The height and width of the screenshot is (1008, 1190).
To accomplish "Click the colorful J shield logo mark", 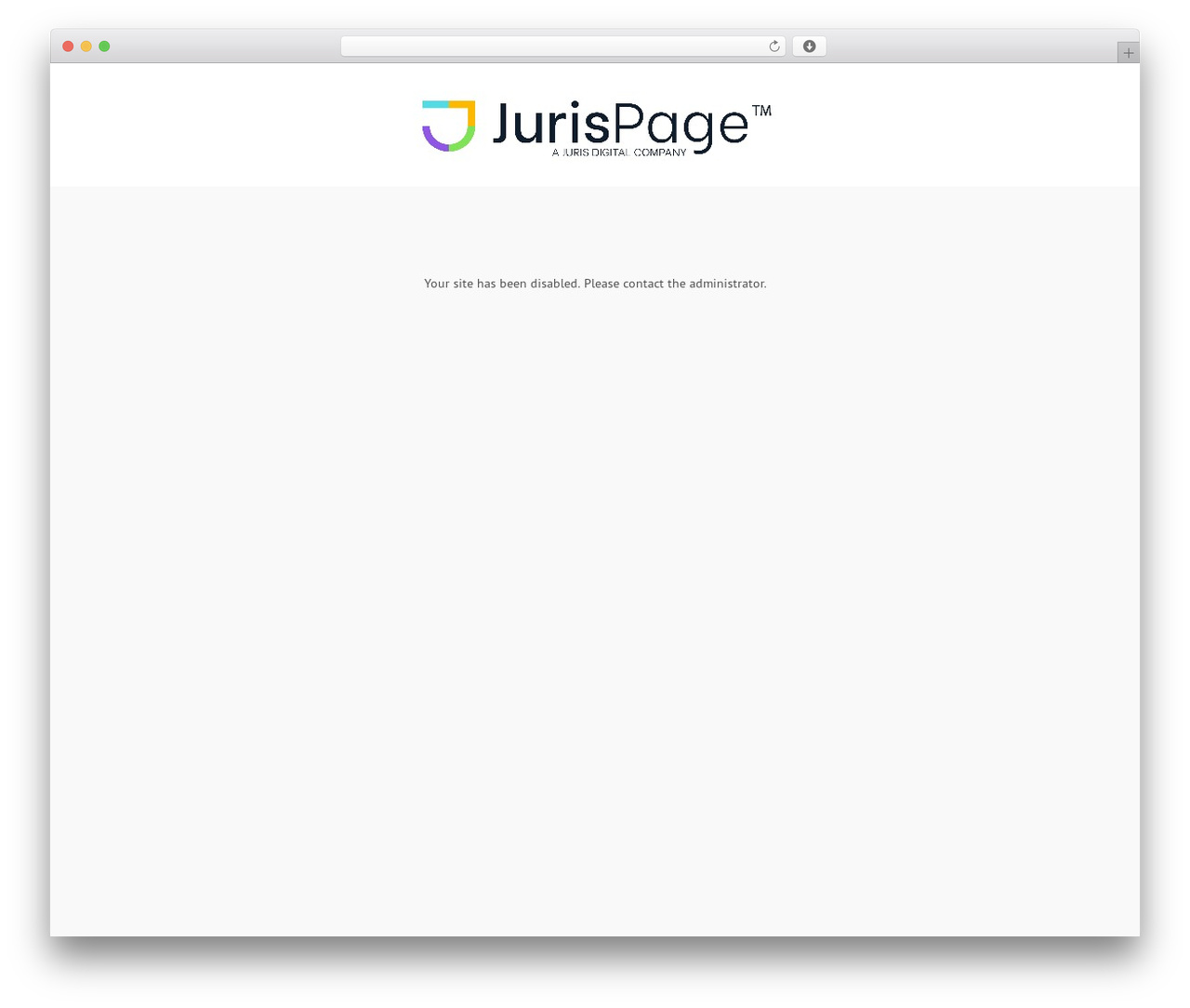I will tap(449, 126).
